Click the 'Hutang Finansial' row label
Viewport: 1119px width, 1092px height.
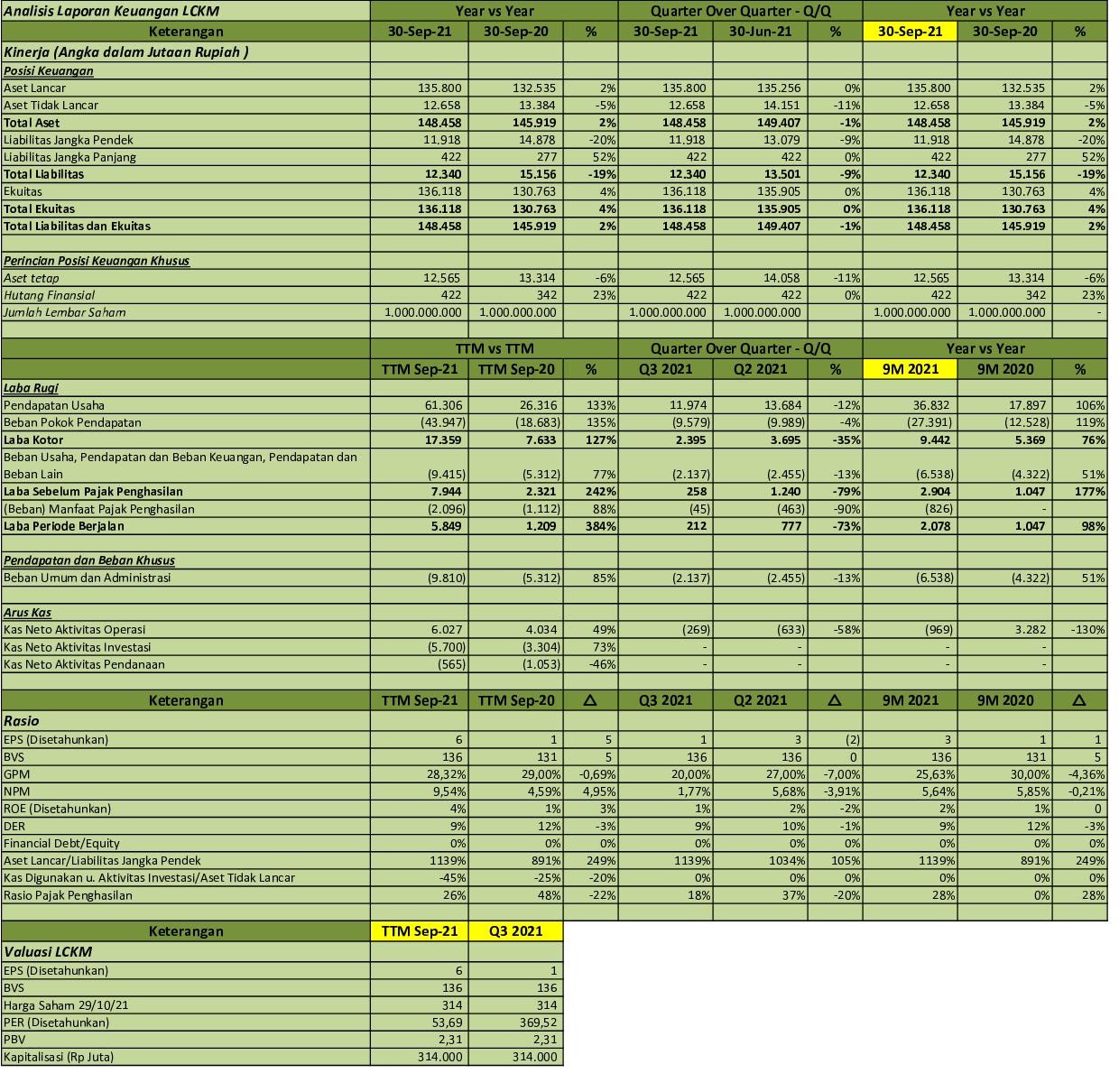click(50, 295)
